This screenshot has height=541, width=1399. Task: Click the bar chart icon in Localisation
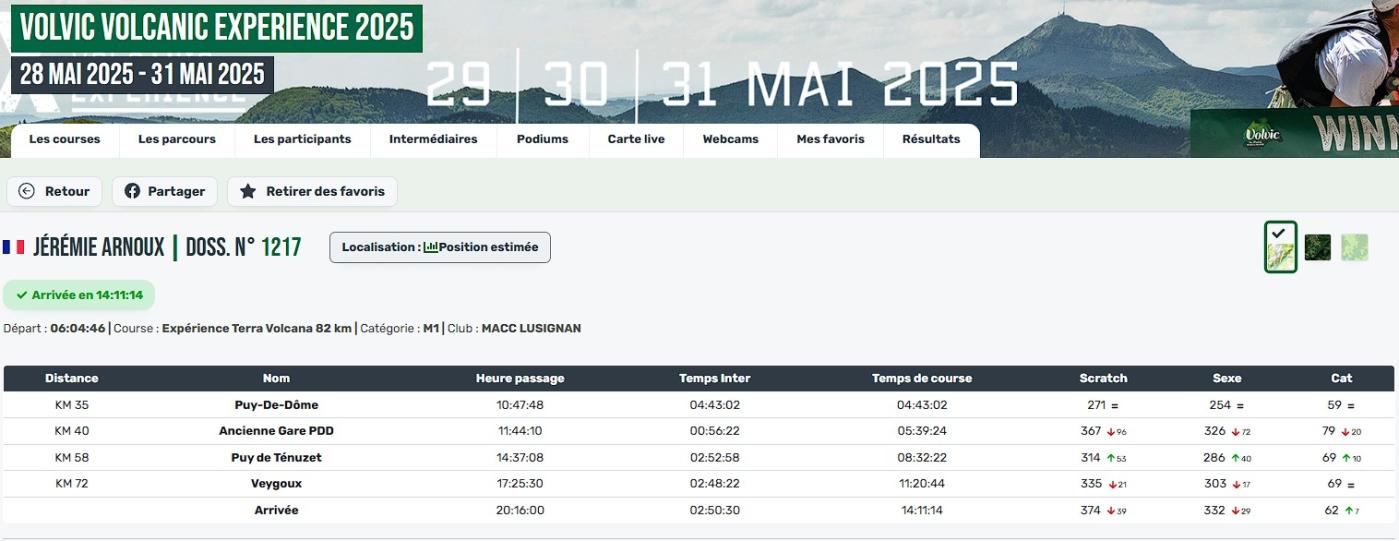(430, 247)
